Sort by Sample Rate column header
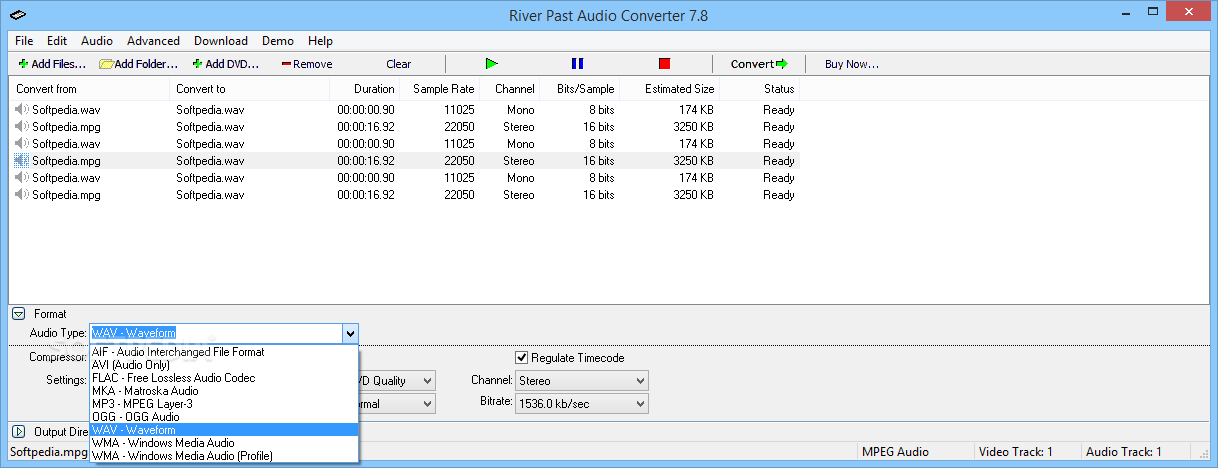The width and height of the screenshot is (1218, 468). click(440, 89)
